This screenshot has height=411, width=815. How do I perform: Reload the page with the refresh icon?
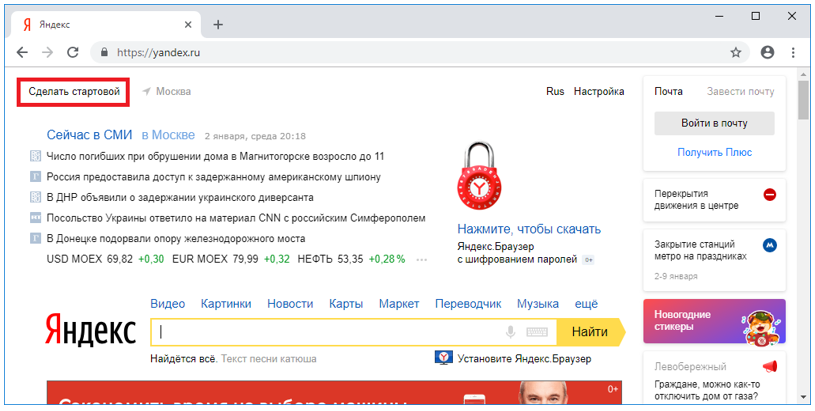click(73, 52)
